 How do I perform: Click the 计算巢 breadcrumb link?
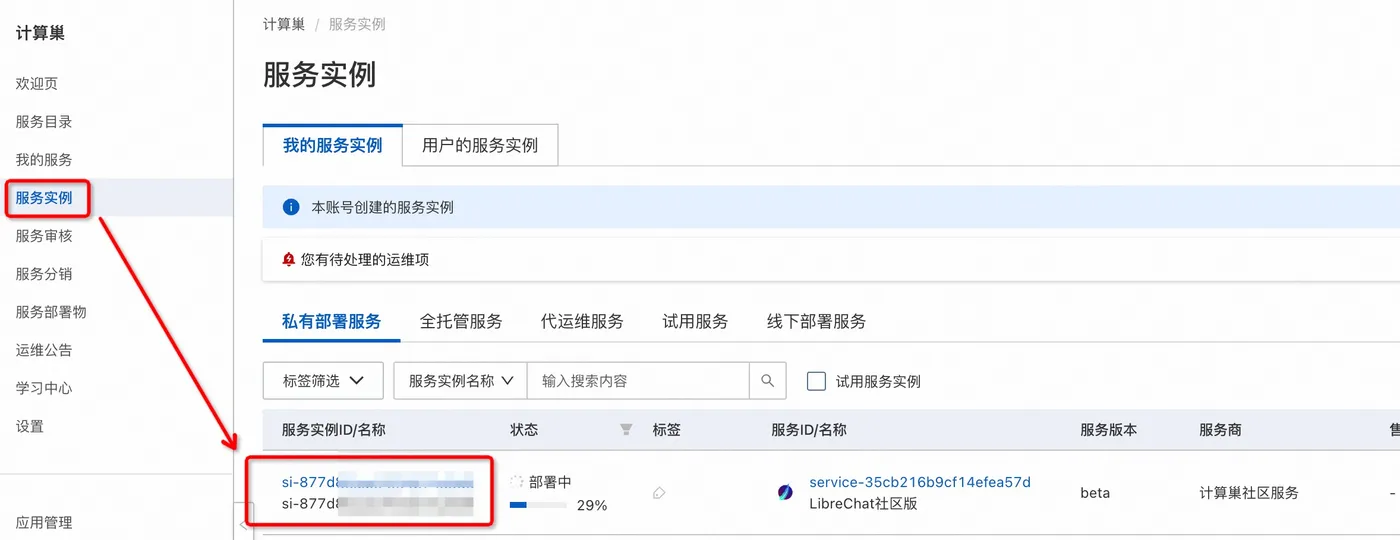pos(284,24)
